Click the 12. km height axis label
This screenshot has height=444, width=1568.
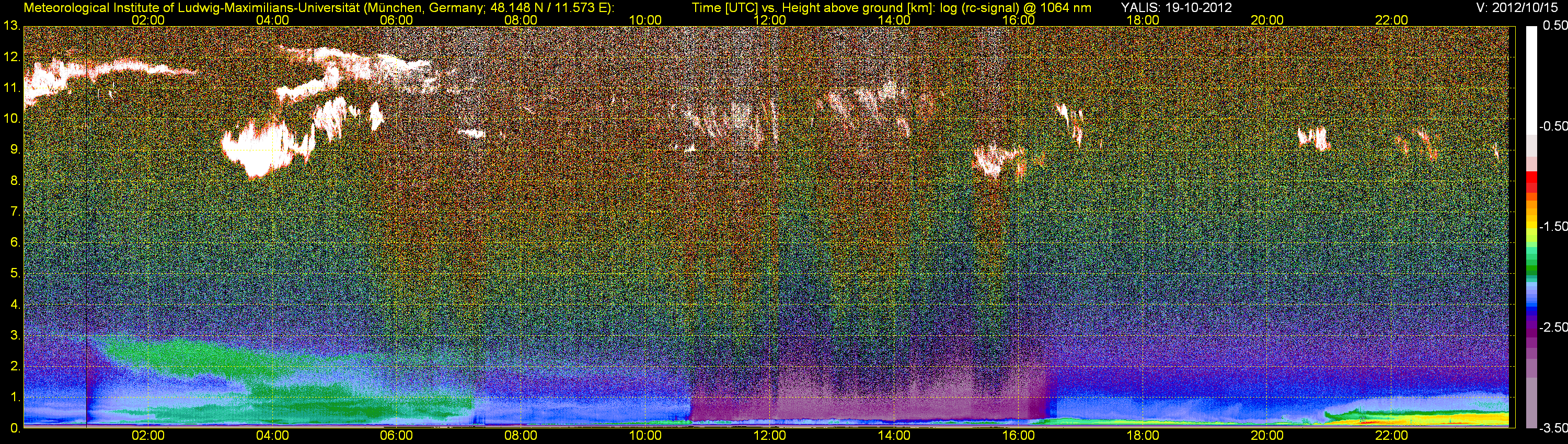(x=11, y=57)
